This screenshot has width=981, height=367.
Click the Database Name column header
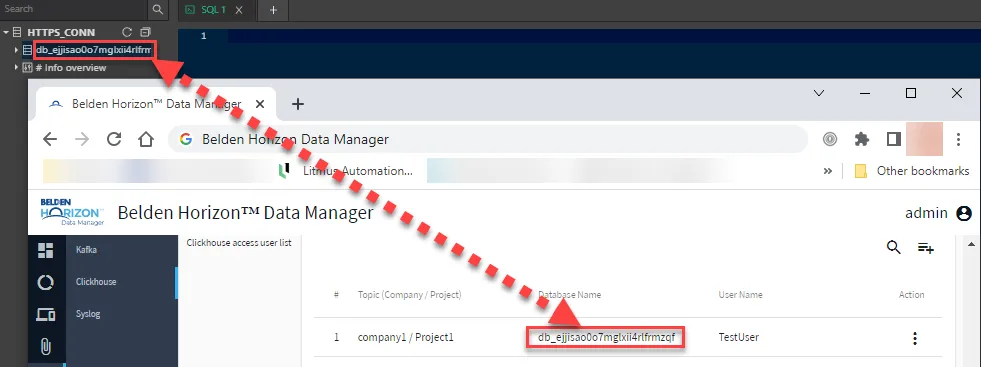tap(569, 294)
